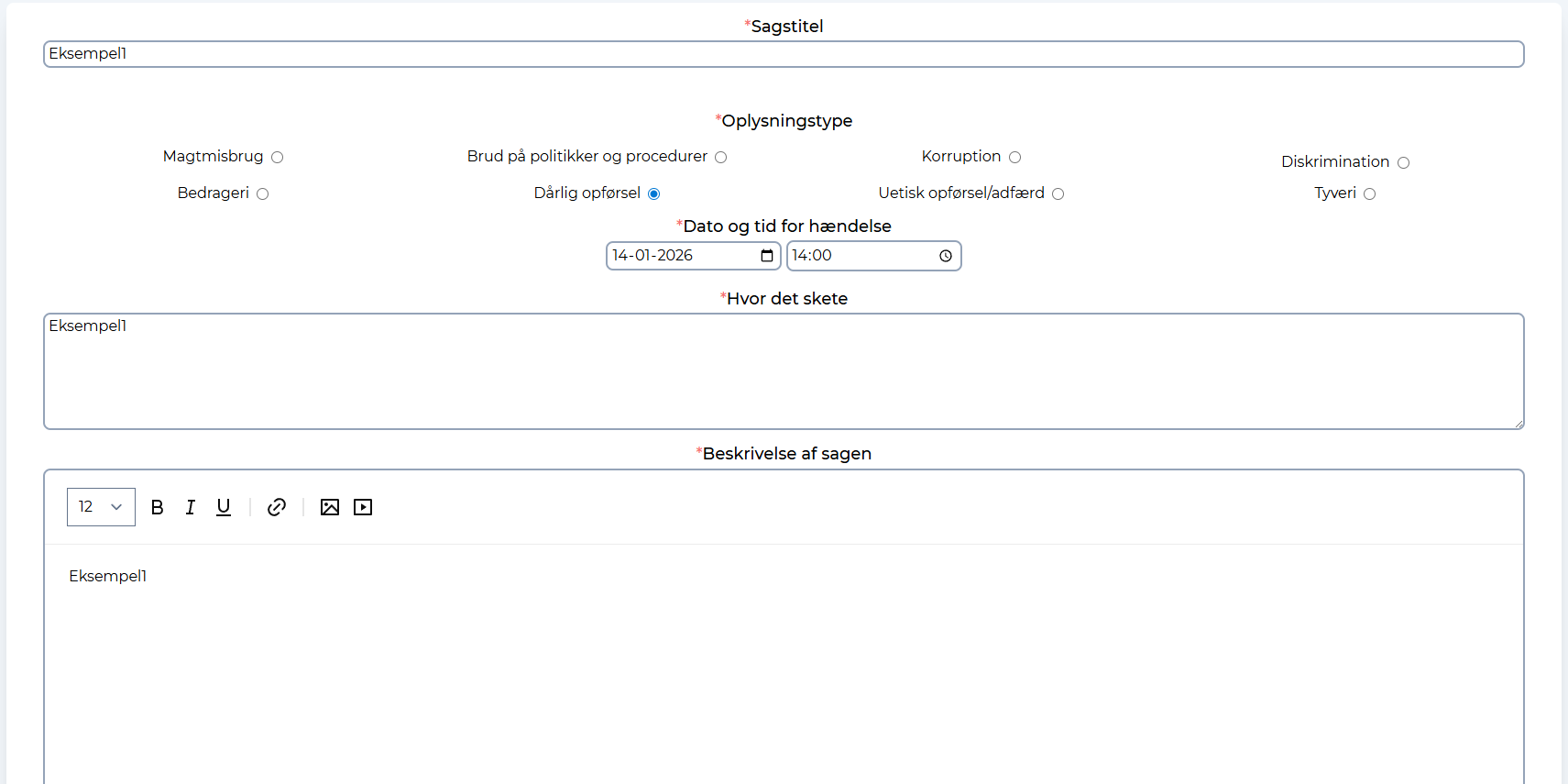Expand the font size 12 dropdown
Image resolution: width=1568 pixels, height=784 pixels.
click(101, 507)
